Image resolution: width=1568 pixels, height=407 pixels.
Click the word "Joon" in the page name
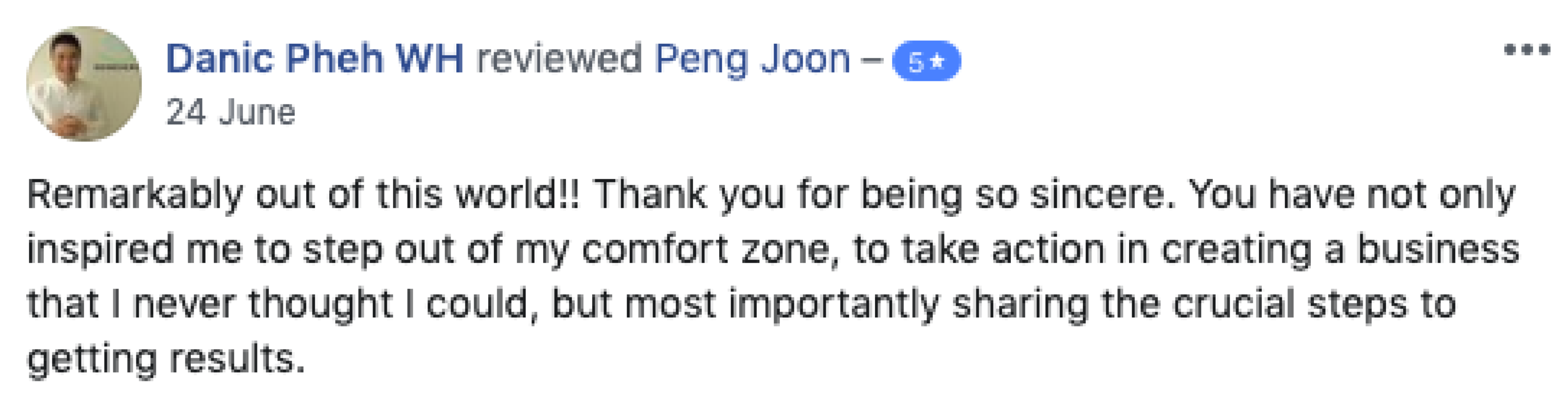(x=805, y=60)
